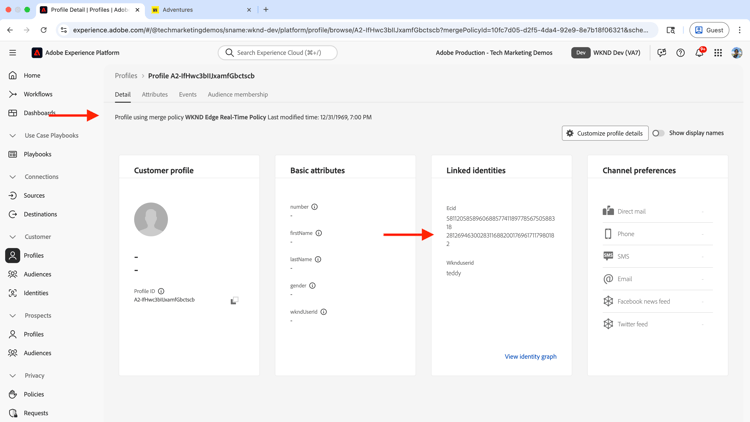Image resolution: width=750 pixels, height=422 pixels.
Task: Show info for gender attribute
Action: (312, 286)
